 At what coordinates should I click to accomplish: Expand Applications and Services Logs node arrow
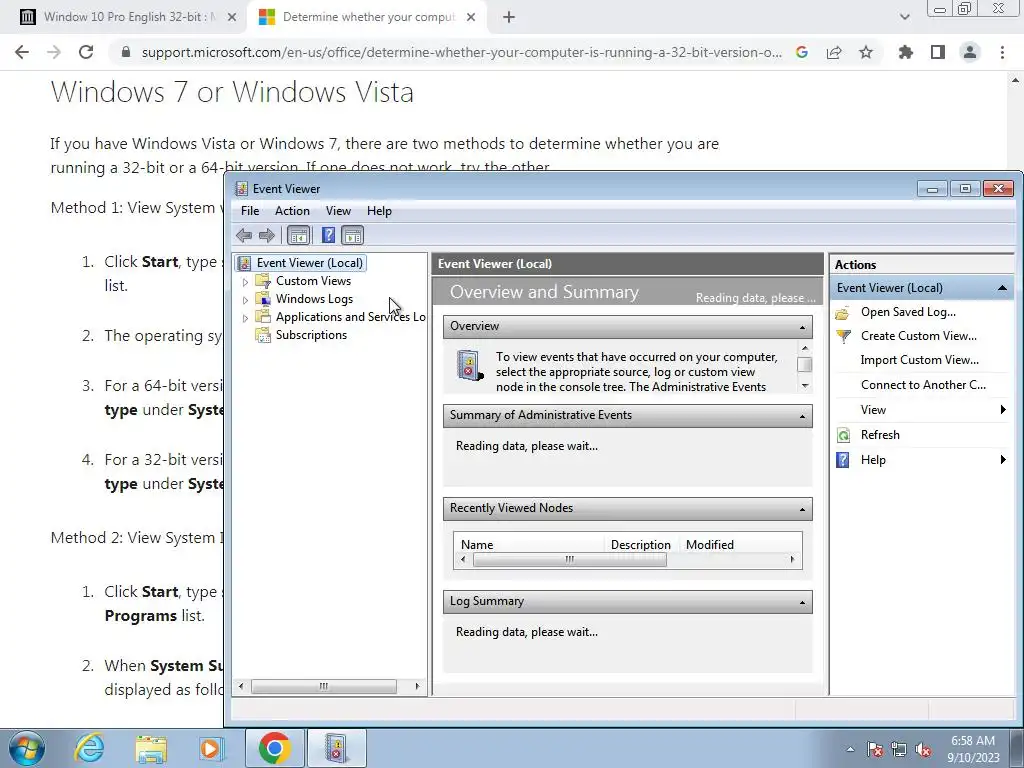coord(245,318)
